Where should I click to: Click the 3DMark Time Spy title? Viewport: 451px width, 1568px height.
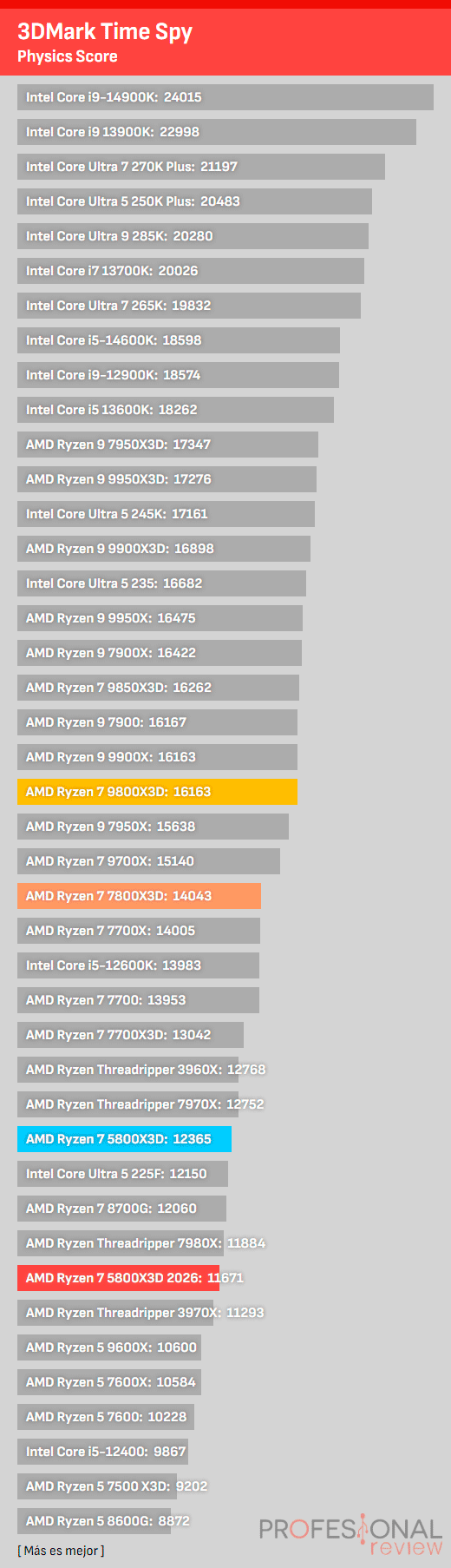(105, 32)
